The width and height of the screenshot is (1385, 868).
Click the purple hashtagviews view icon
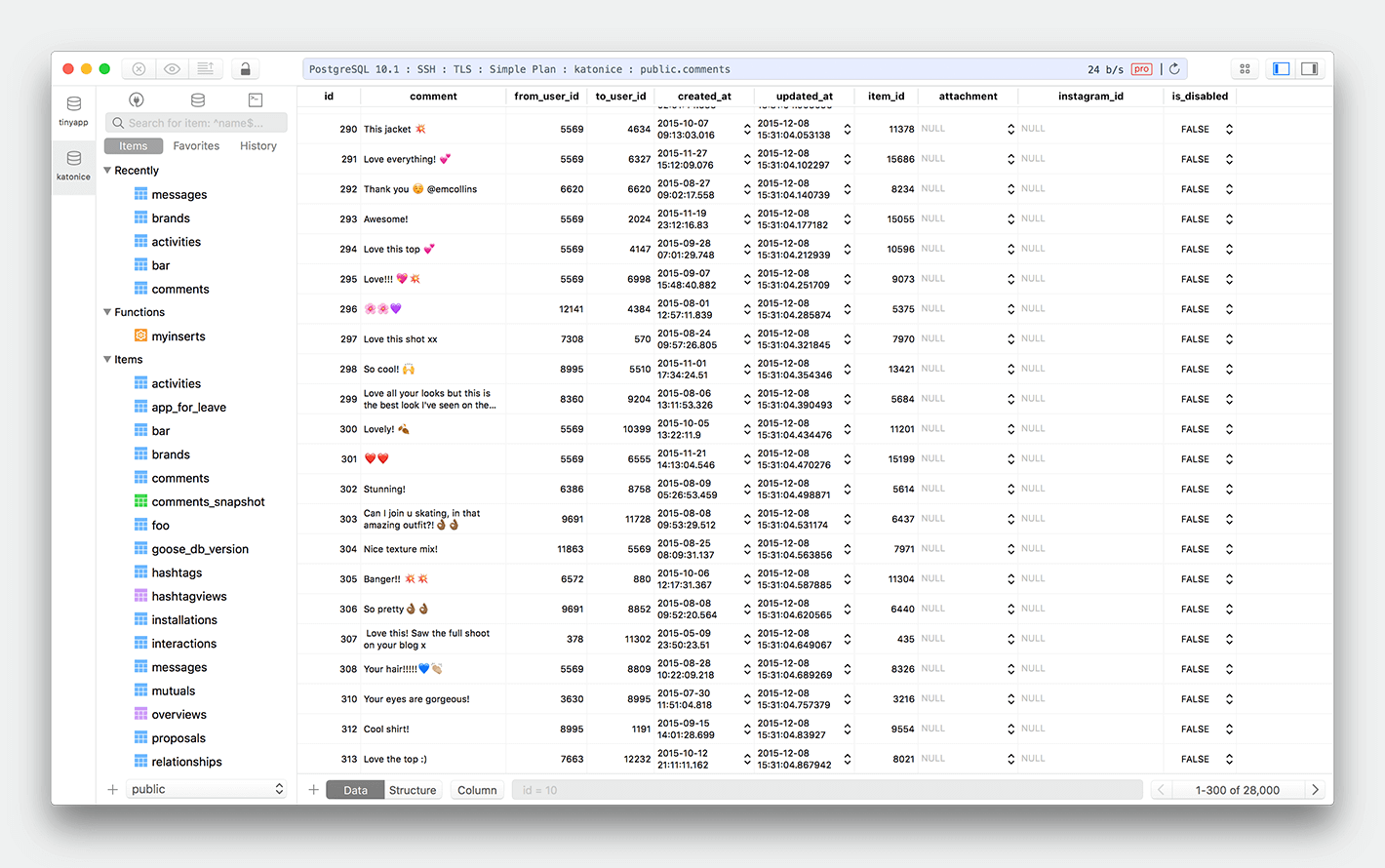tap(141, 596)
